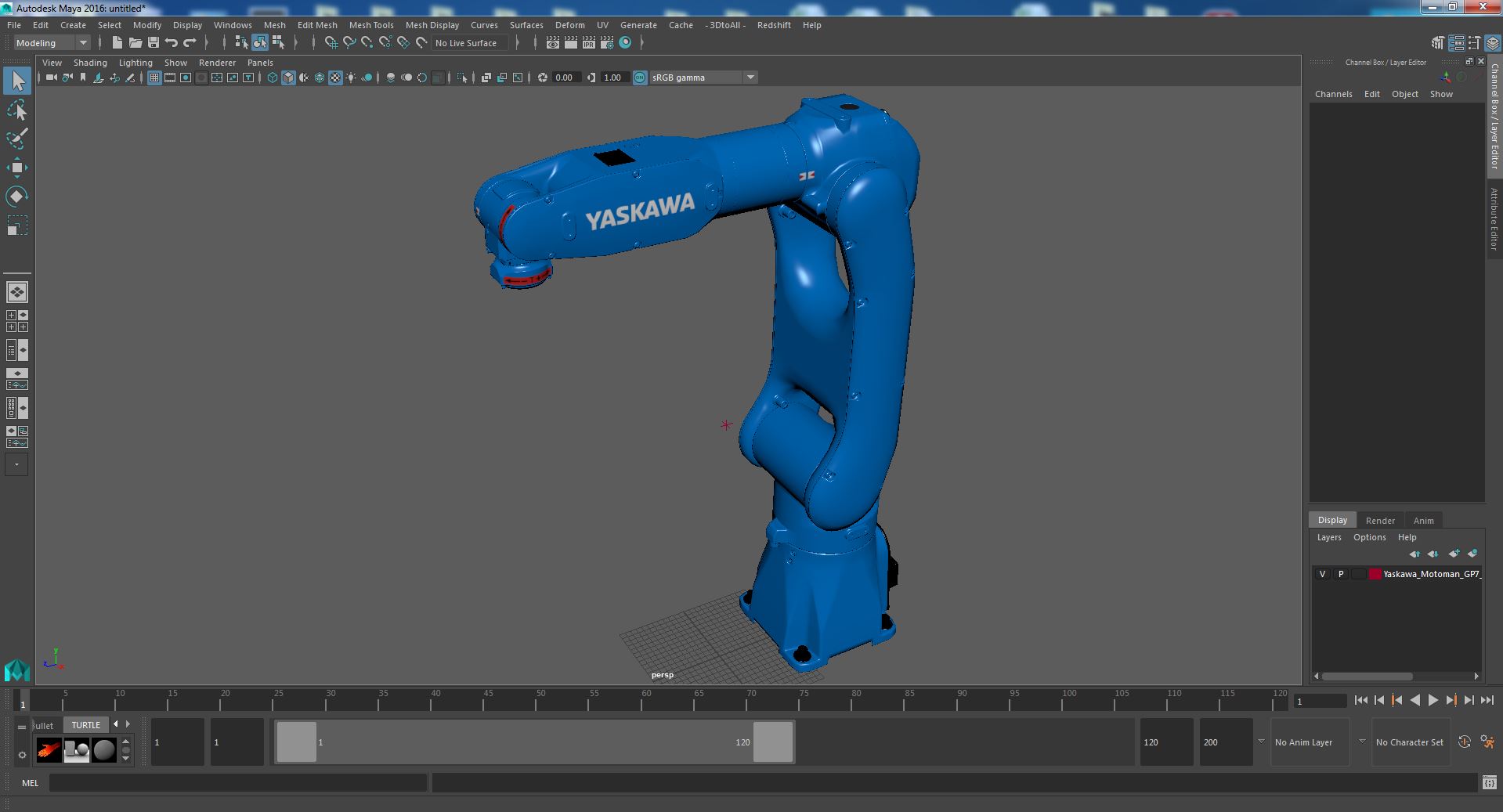
Task: Activate the Rotate tool
Action: [x=17, y=196]
